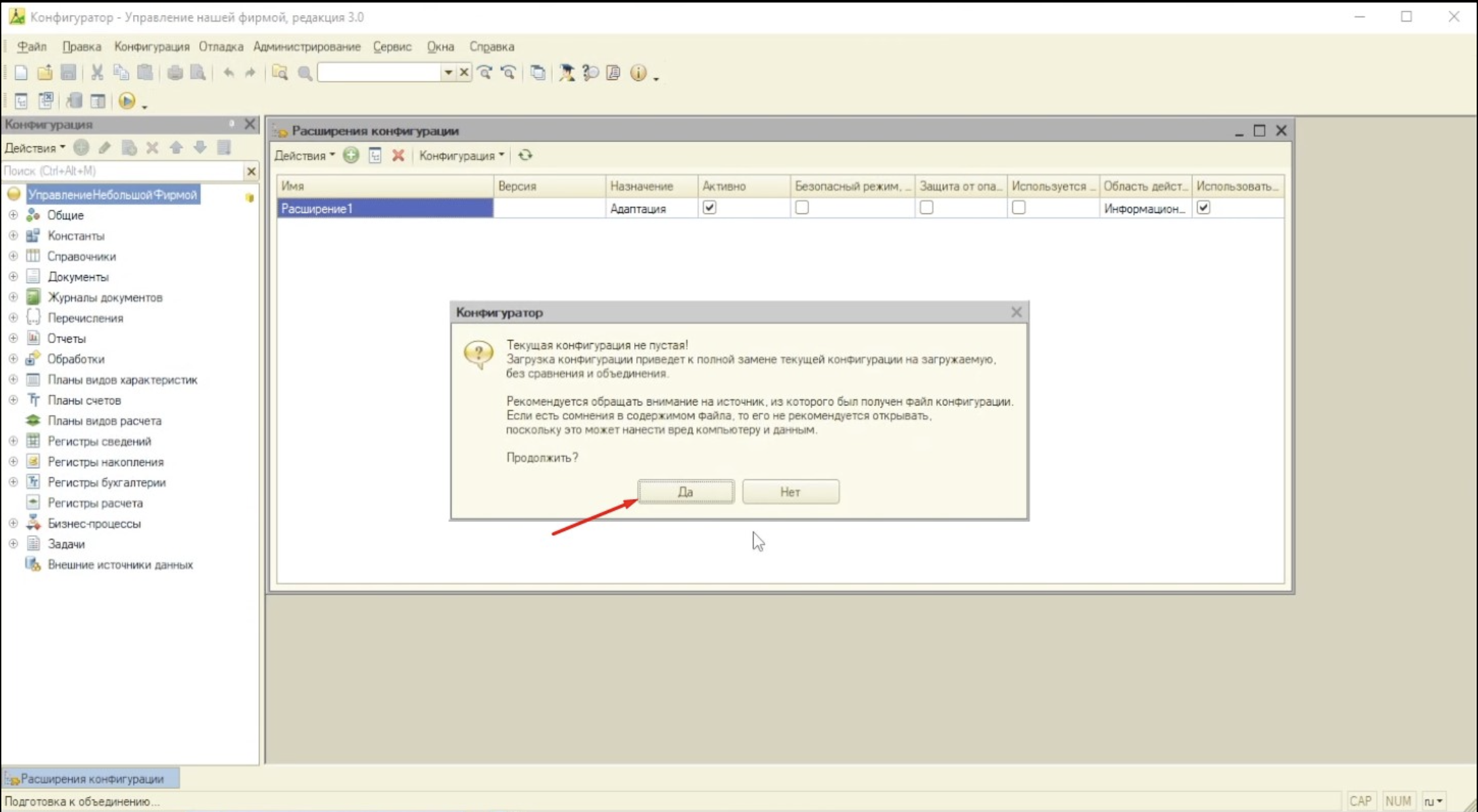Select УправлениеНебольшойФирмой root node
The image size is (1478, 812).
(x=112, y=194)
